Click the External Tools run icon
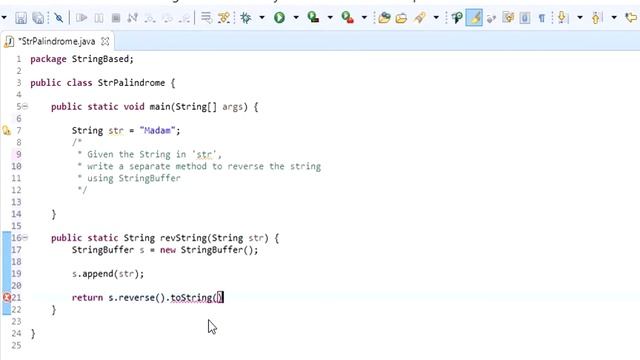The height and width of the screenshot is (360, 640). [348, 18]
